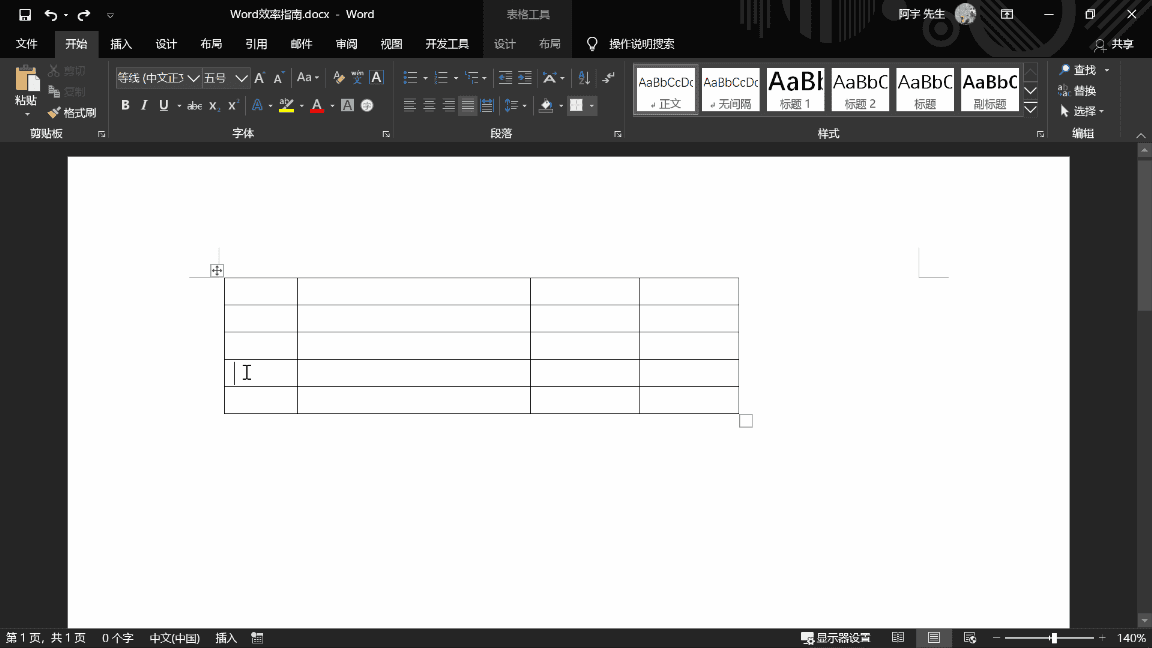Click the Share (共享) button
The image size is (1152, 648).
[1114, 45]
